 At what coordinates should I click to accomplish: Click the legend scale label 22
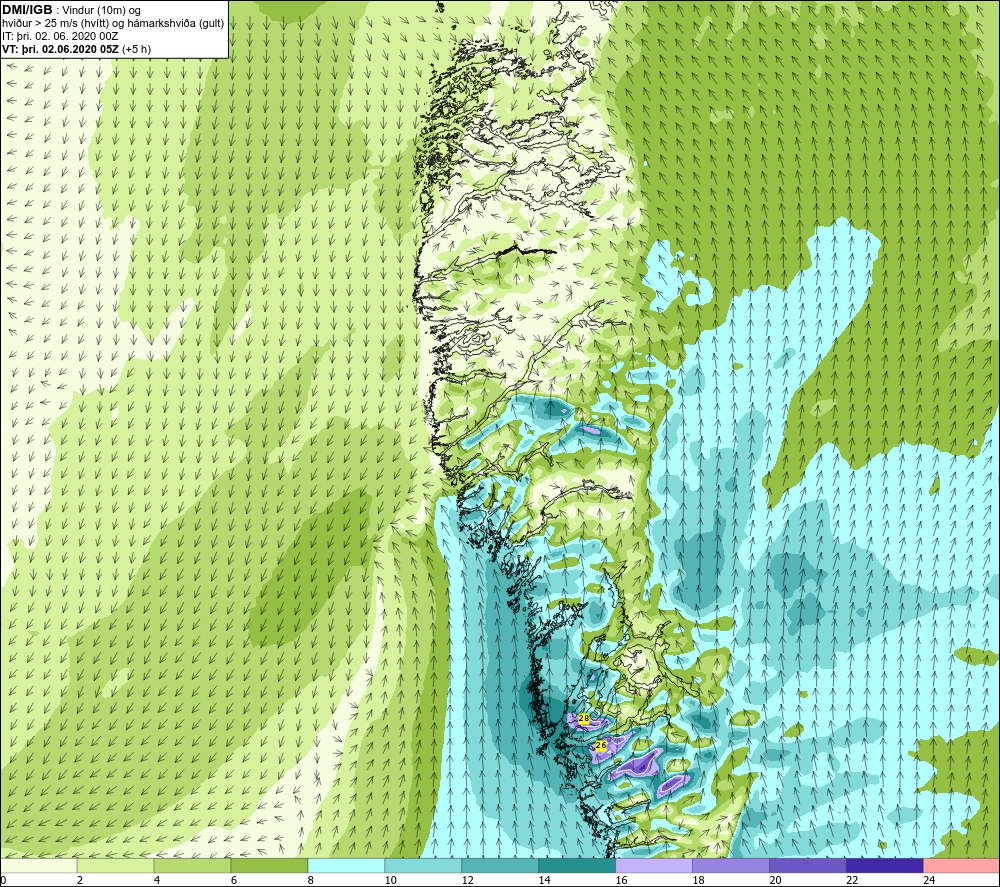pos(852,880)
